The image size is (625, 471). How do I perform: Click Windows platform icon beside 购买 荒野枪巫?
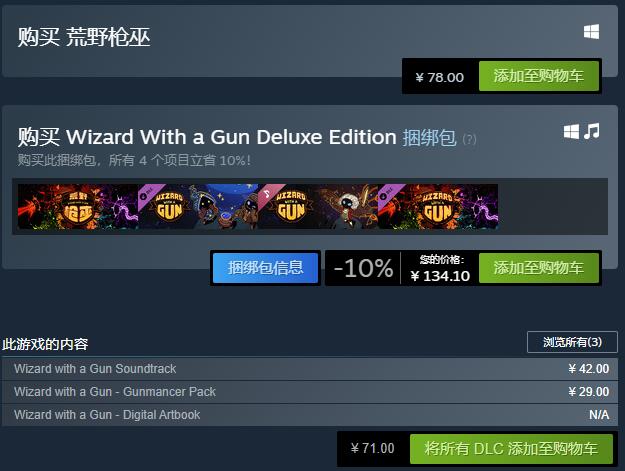click(591, 32)
